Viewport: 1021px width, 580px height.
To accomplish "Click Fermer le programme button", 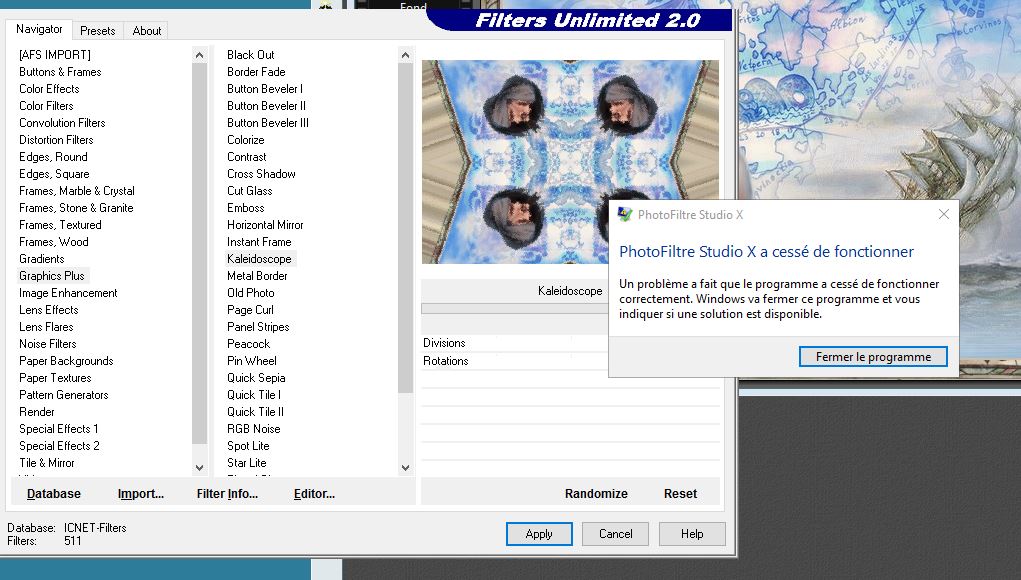I will pos(873,357).
